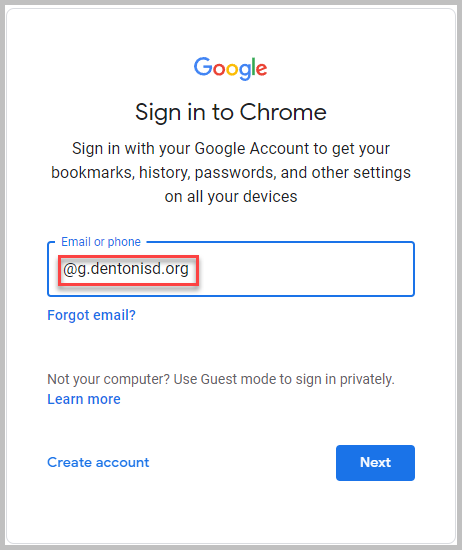462x550 pixels.
Task: Click the word 'bookmarks' in description
Action: click(93, 173)
